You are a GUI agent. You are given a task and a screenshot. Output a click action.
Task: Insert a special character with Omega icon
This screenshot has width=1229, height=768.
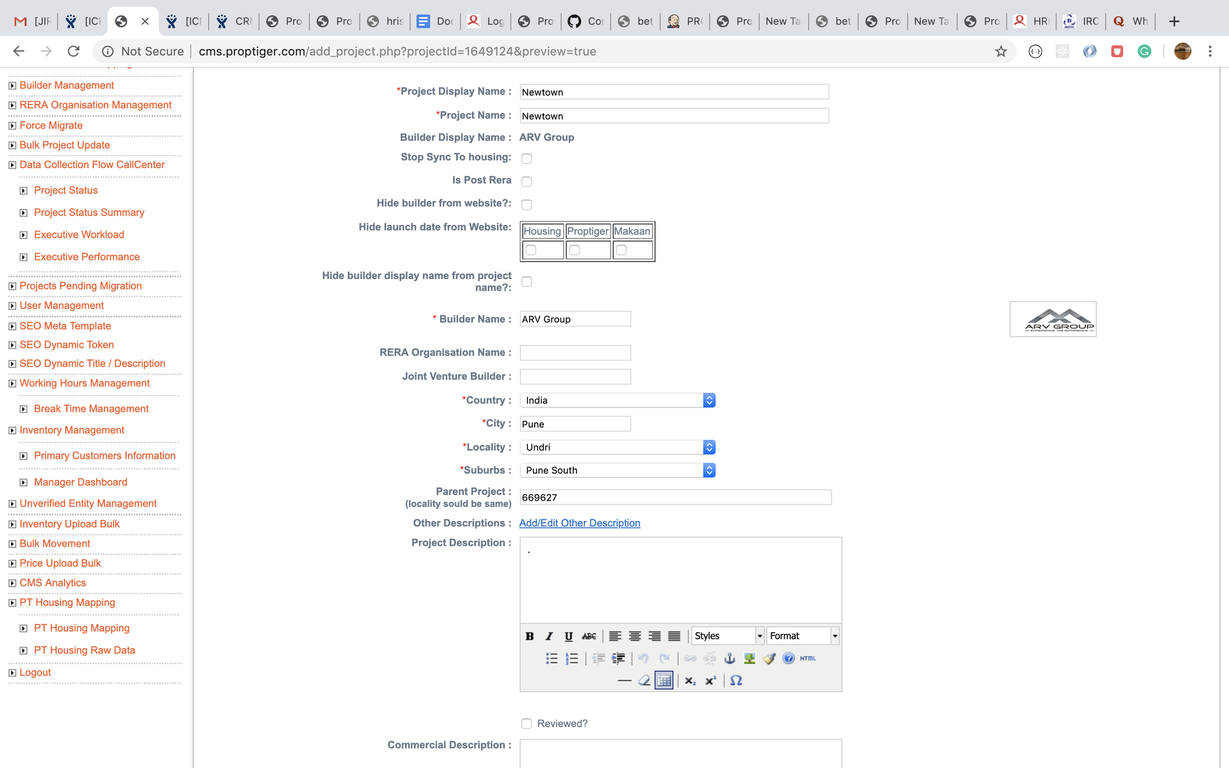pos(736,681)
